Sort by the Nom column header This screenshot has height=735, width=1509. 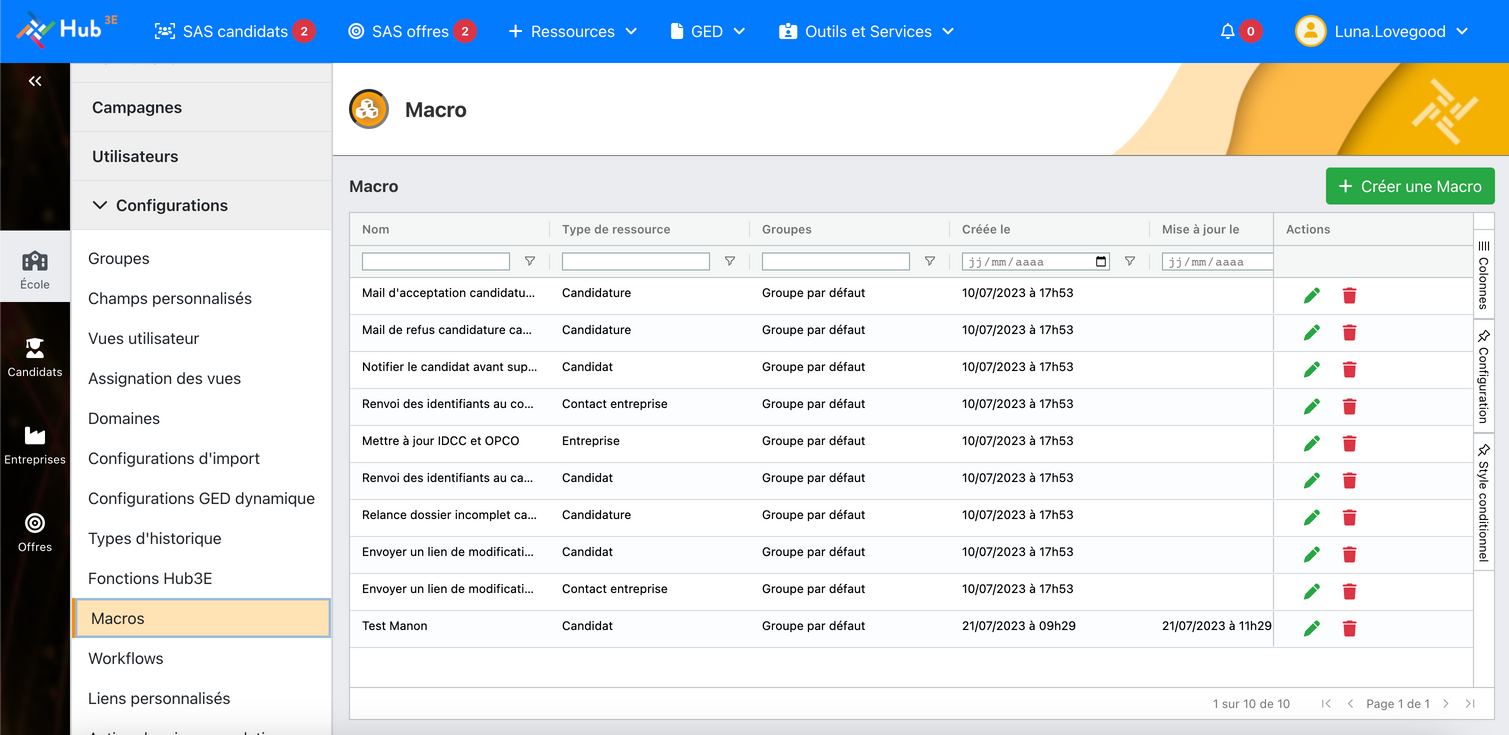click(376, 229)
